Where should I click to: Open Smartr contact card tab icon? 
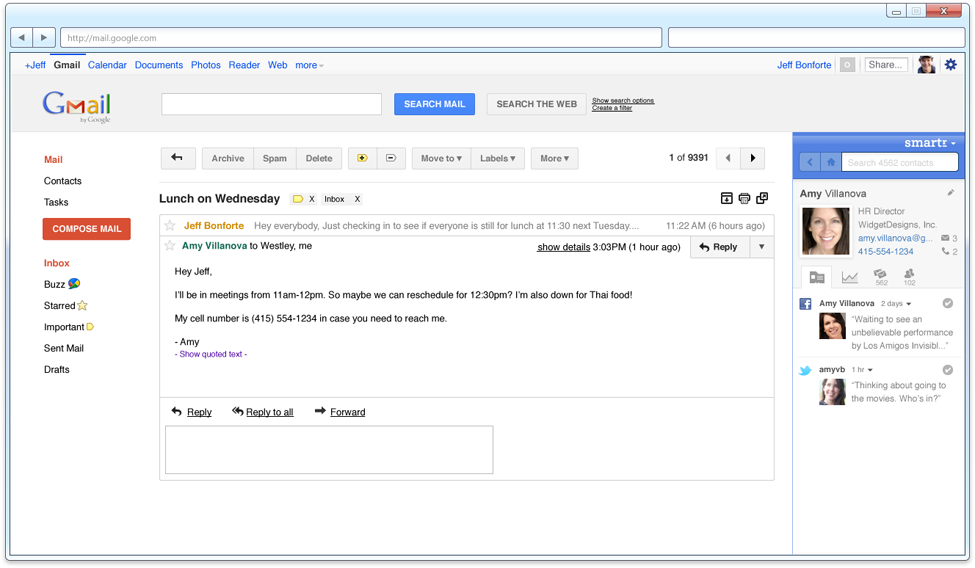point(817,277)
